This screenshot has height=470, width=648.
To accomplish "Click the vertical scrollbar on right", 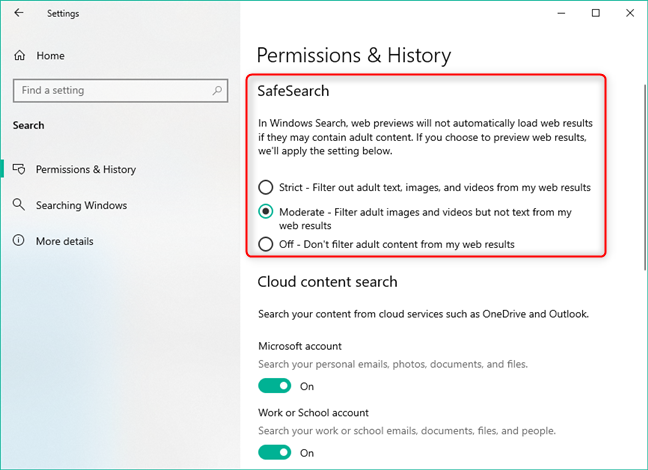I will (x=645, y=178).
